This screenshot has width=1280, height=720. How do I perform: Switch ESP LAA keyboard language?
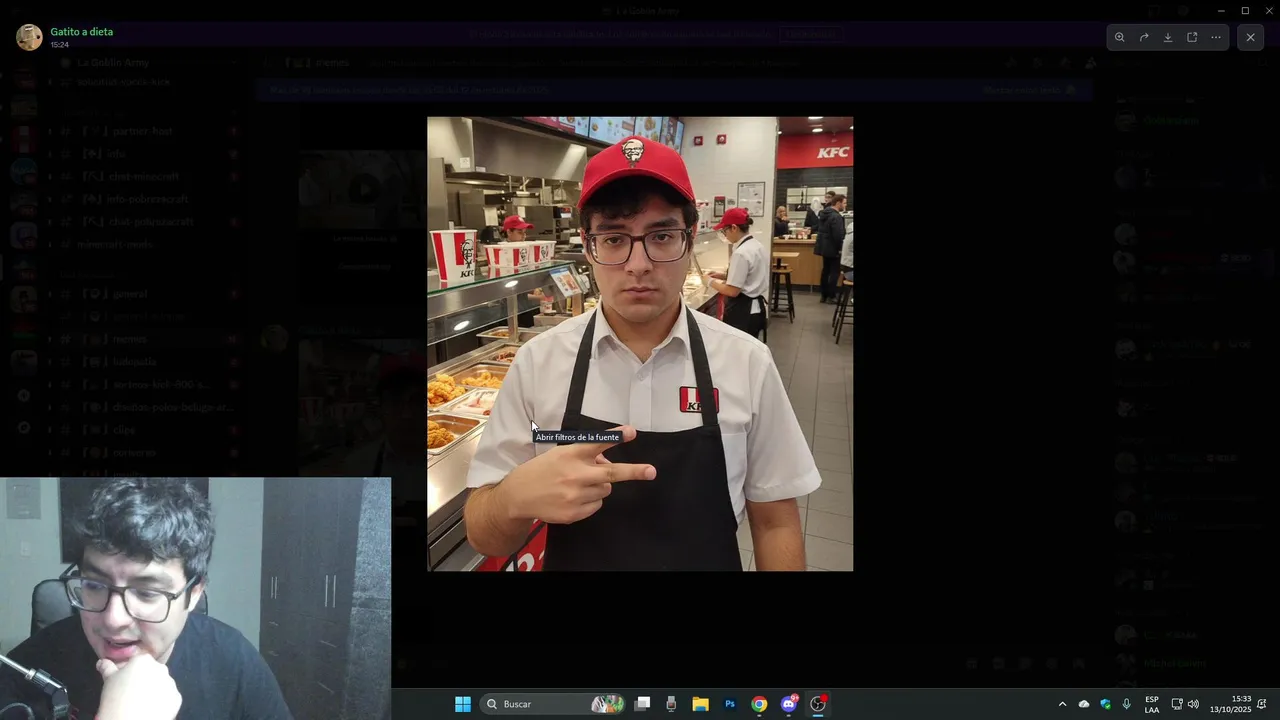coord(1152,704)
